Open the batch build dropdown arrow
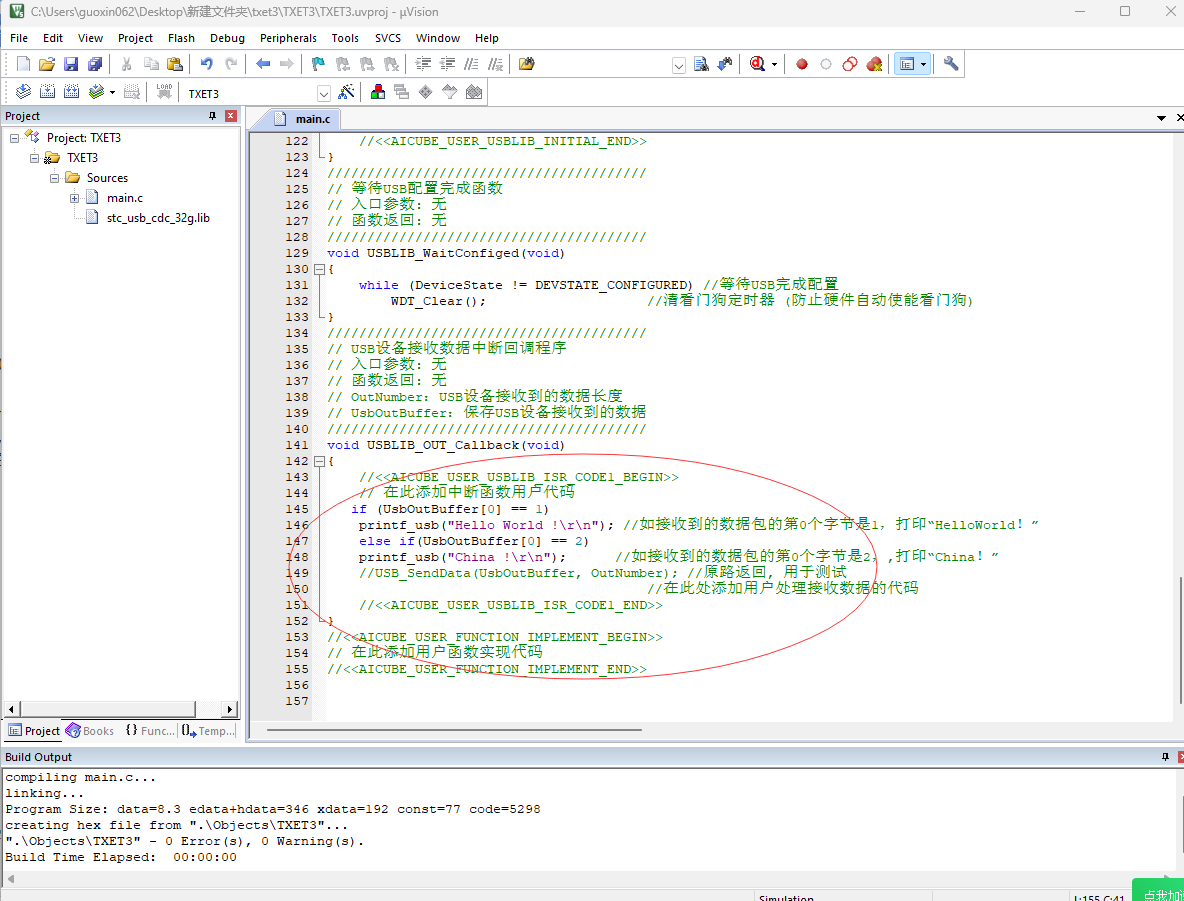1184x901 pixels. tap(113, 93)
